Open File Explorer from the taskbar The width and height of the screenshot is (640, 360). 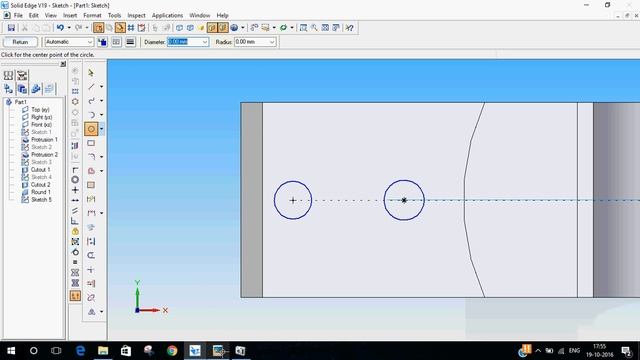pos(103,351)
